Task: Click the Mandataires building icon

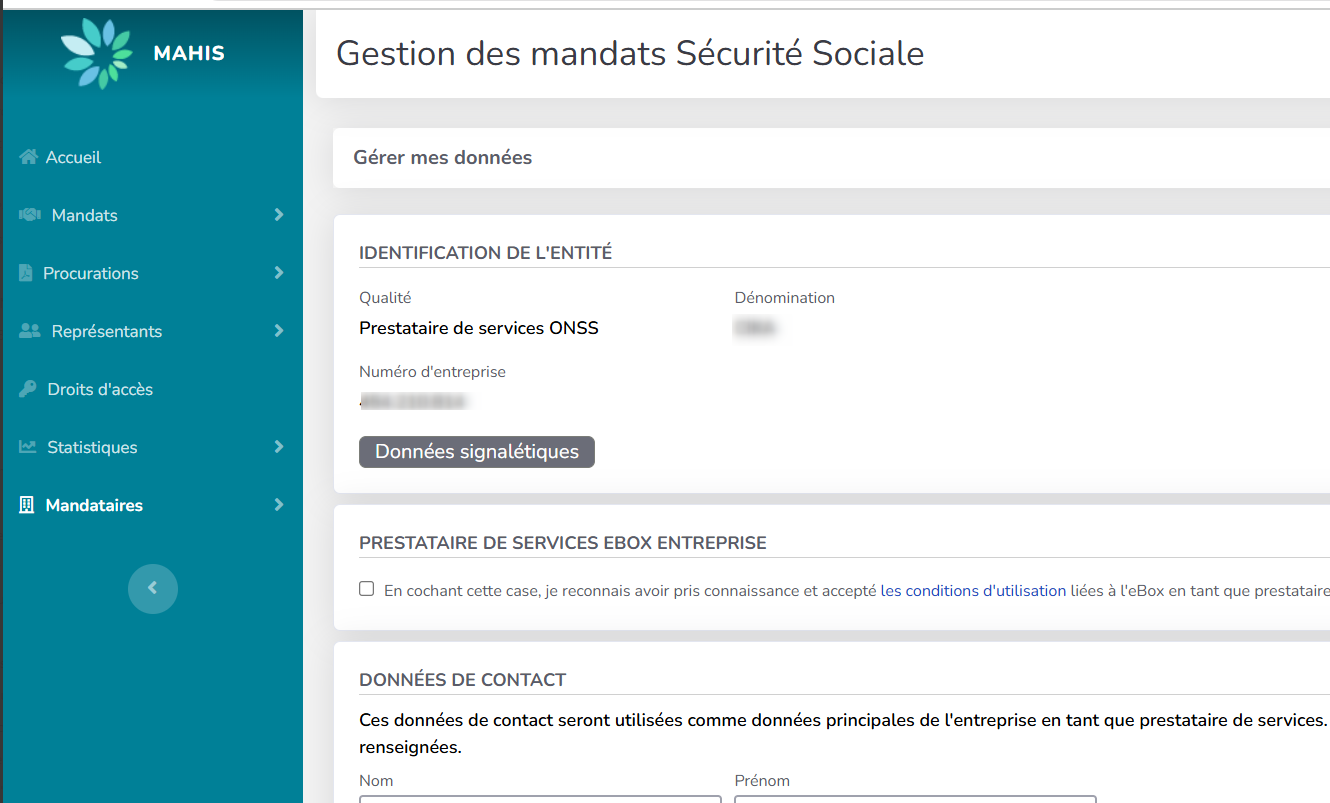Action: tap(27, 505)
